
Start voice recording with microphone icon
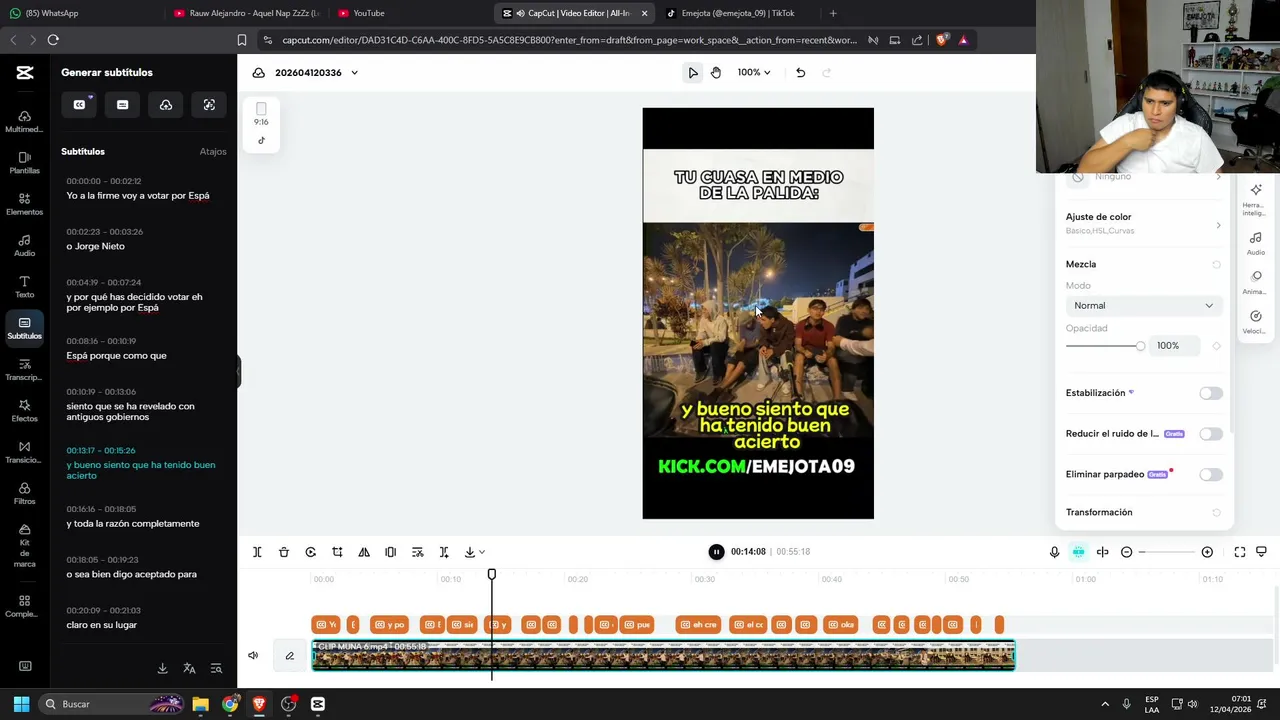coord(1054,552)
